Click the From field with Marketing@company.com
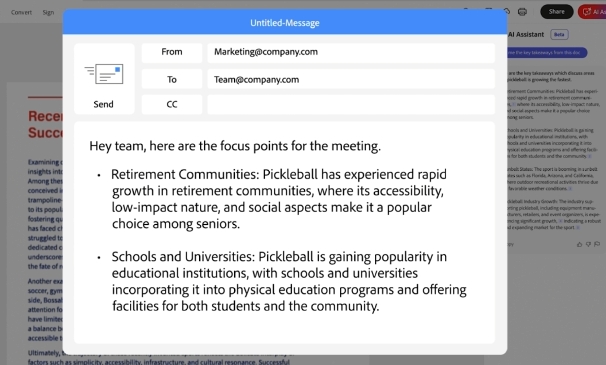 (x=351, y=52)
